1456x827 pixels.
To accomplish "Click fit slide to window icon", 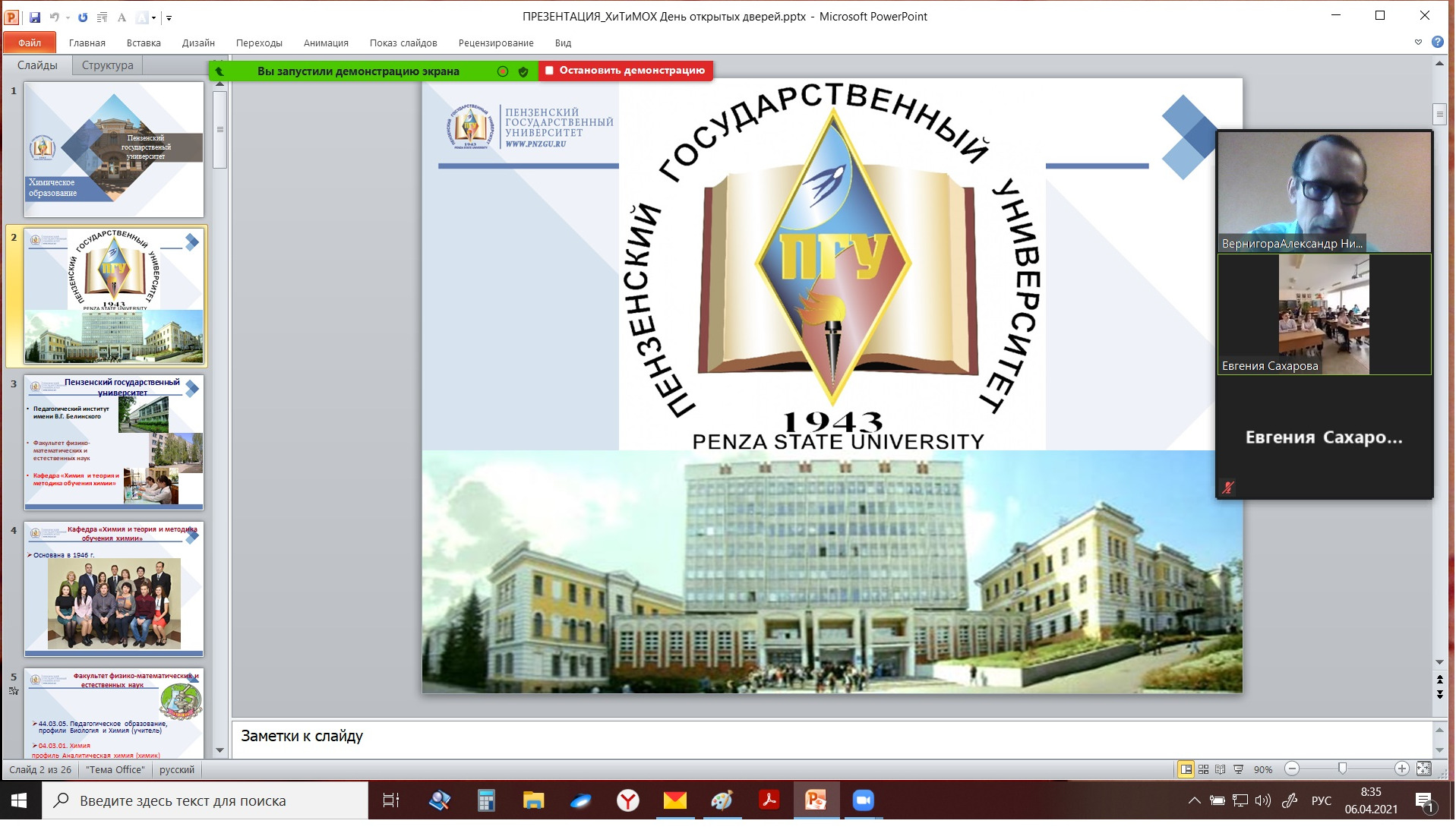I will coord(1423,769).
